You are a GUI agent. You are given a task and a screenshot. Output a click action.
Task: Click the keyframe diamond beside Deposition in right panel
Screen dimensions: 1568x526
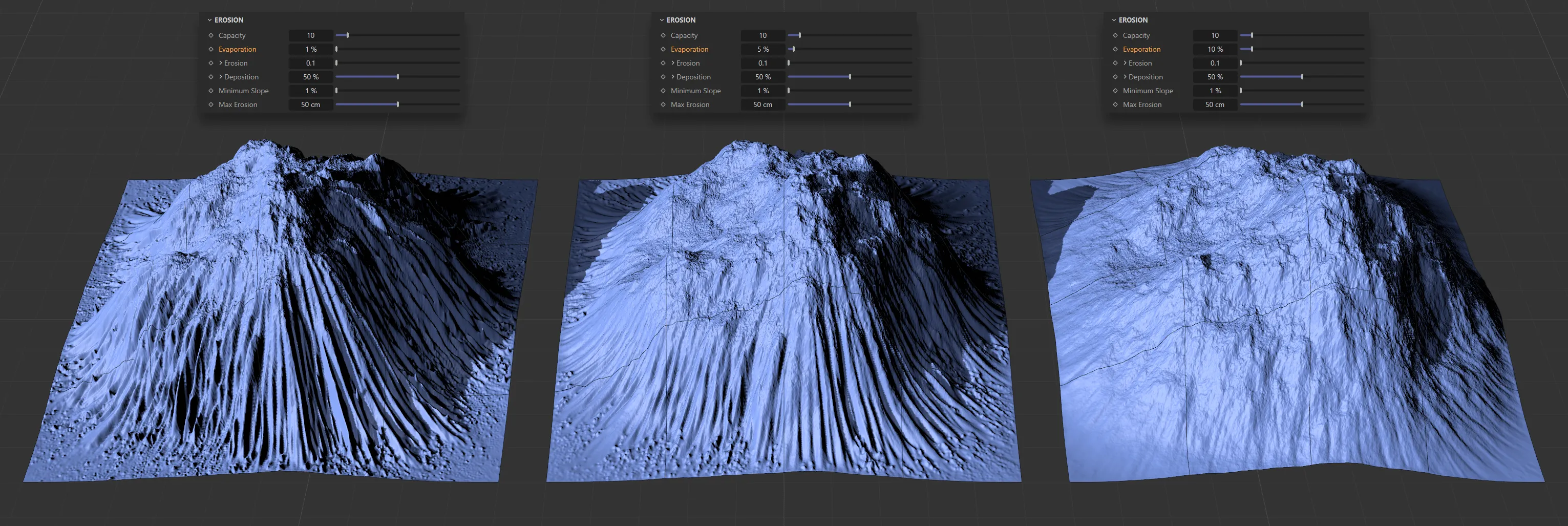(x=1114, y=77)
